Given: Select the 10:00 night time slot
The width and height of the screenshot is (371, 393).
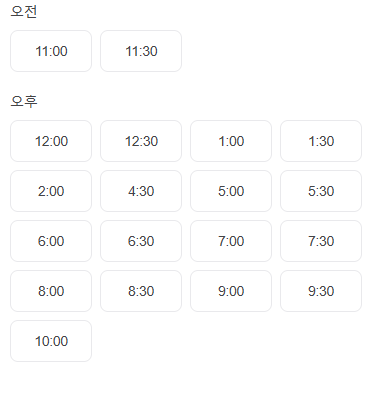Looking at the screenshot, I should [x=51, y=341].
